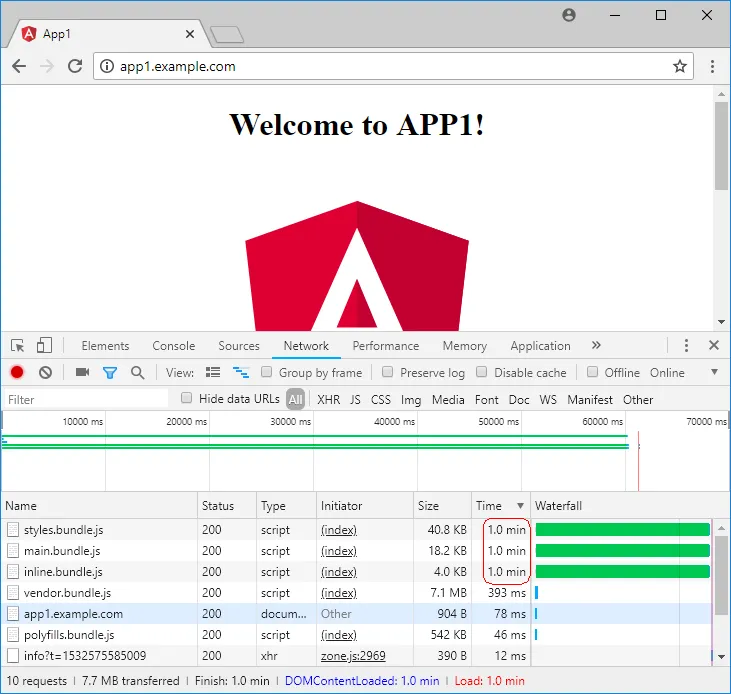Toggle the network filter funnel icon
The width and height of the screenshot is (731, 694).
click(x=110, y=373)
